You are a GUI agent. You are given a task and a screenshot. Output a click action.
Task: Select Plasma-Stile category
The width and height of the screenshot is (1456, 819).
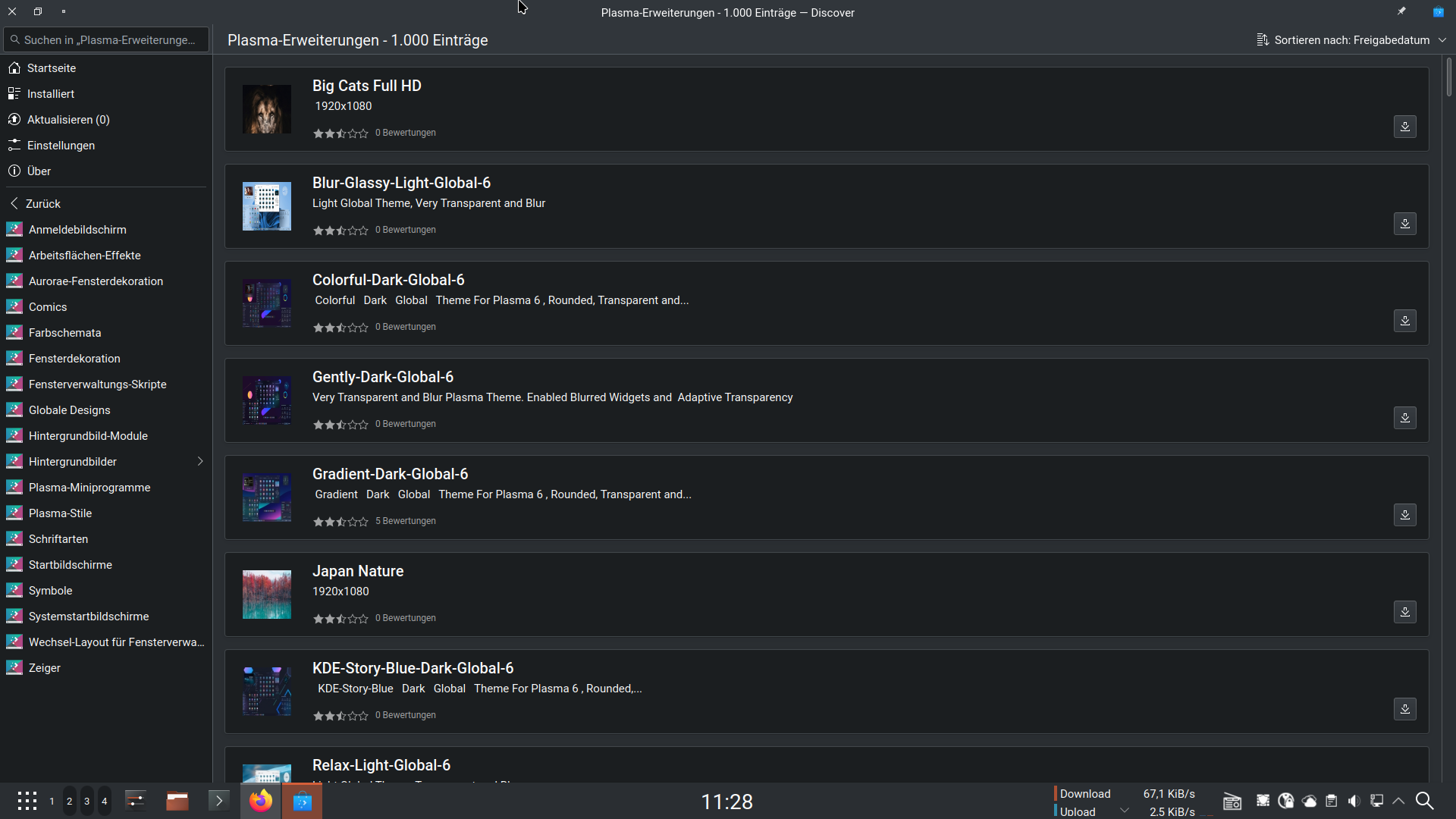click(106, 513)
